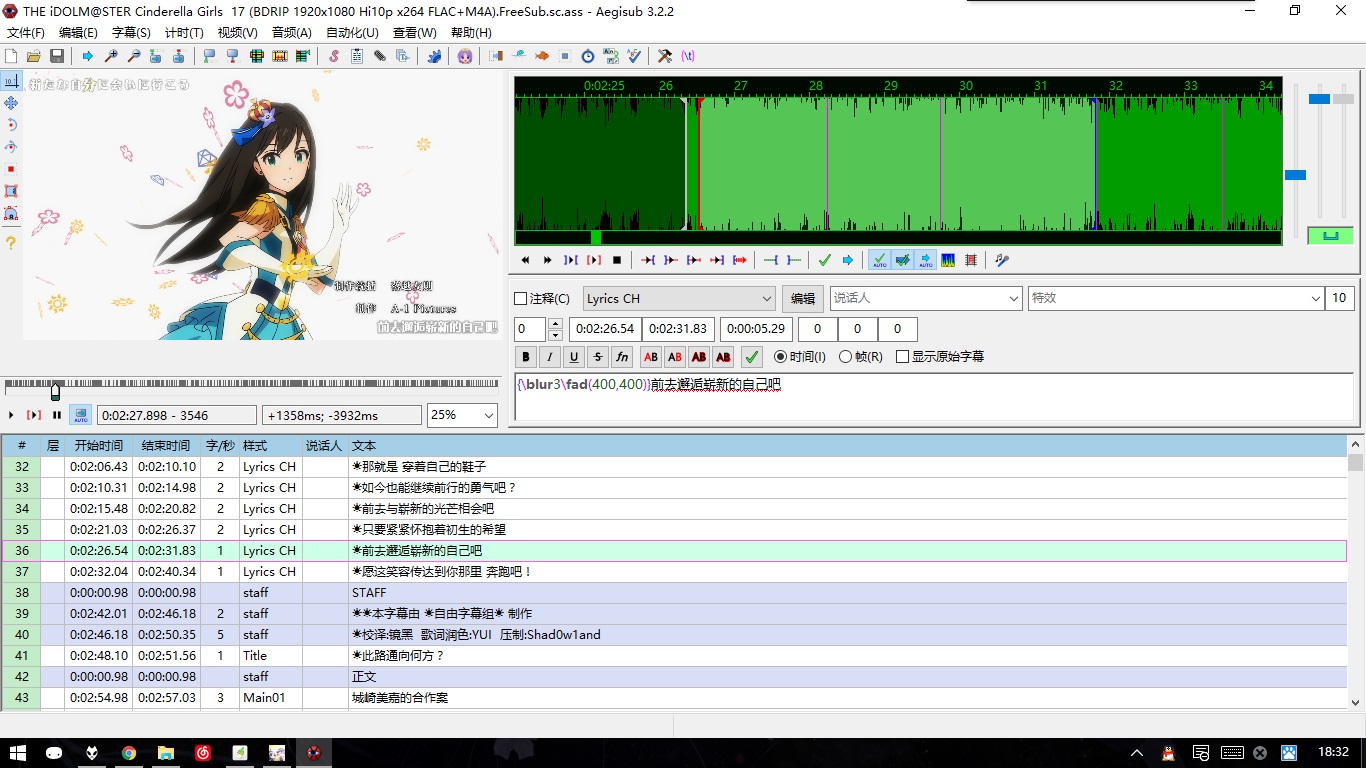The width and height of the screenshot is (1366, 768).
Task: Open the Timing Post-Processor clock icon
Action: click(x=588, y=56)
